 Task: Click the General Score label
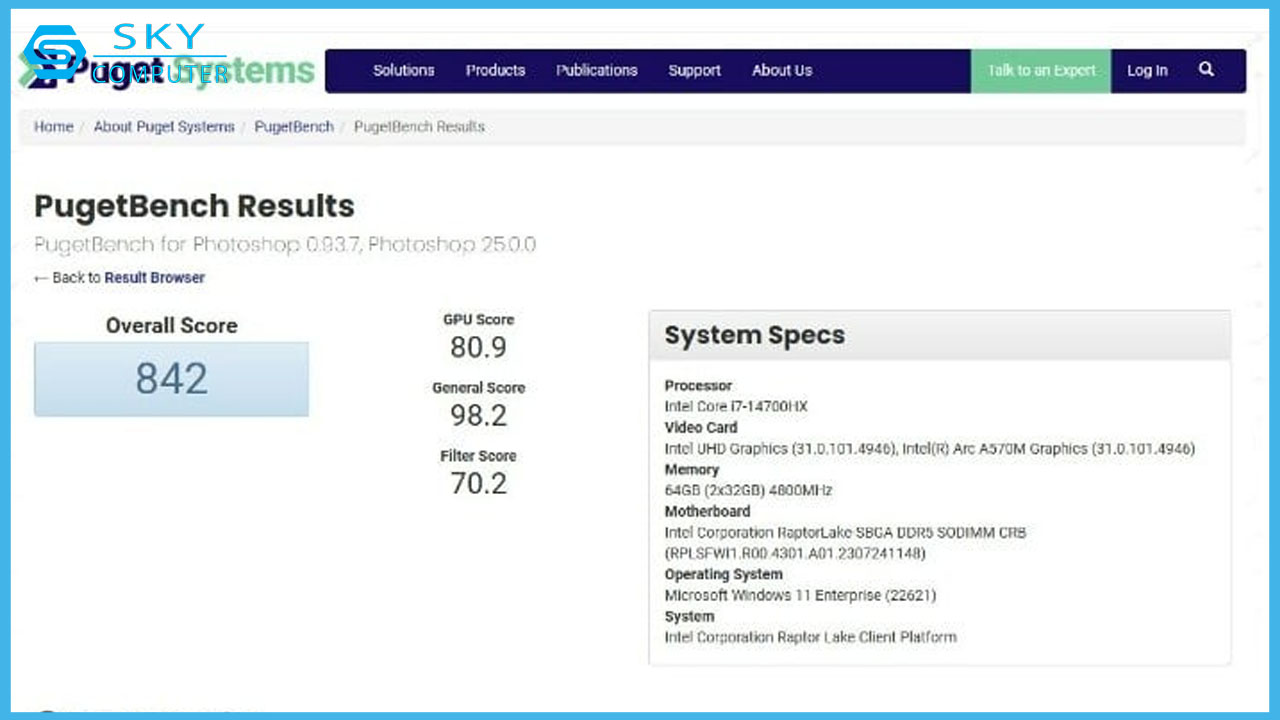click(x=478, y=388)
